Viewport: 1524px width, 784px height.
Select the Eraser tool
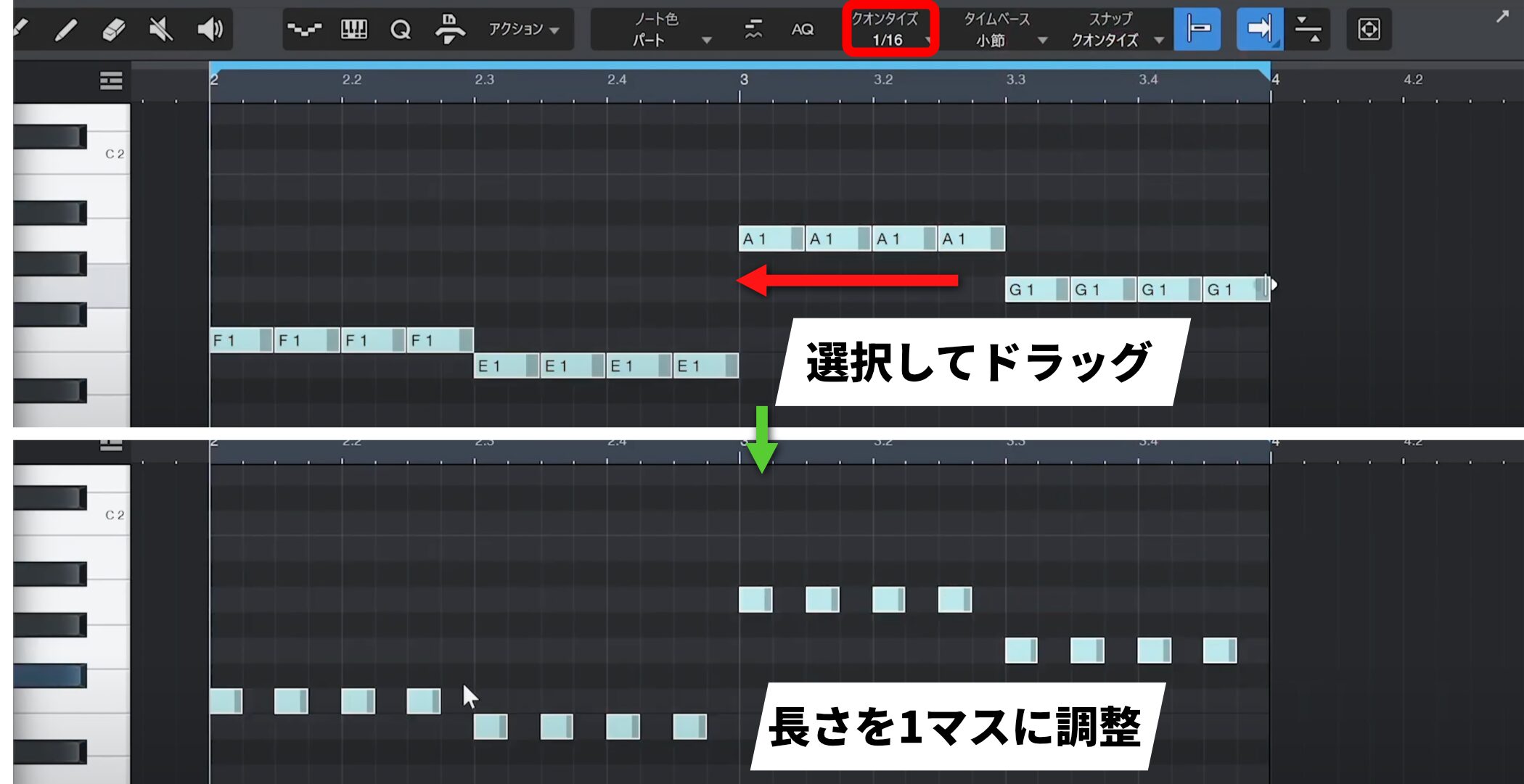[x=114, y=30]
